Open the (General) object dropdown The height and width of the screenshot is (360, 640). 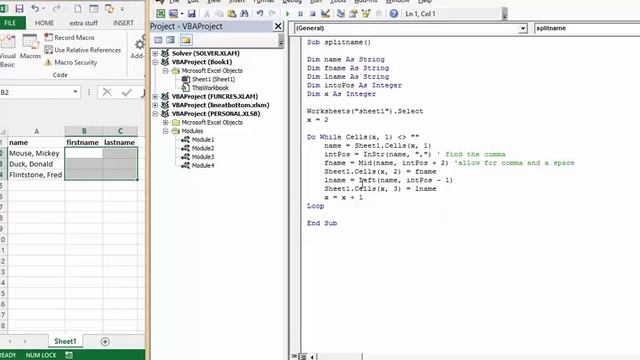[522, 28]
